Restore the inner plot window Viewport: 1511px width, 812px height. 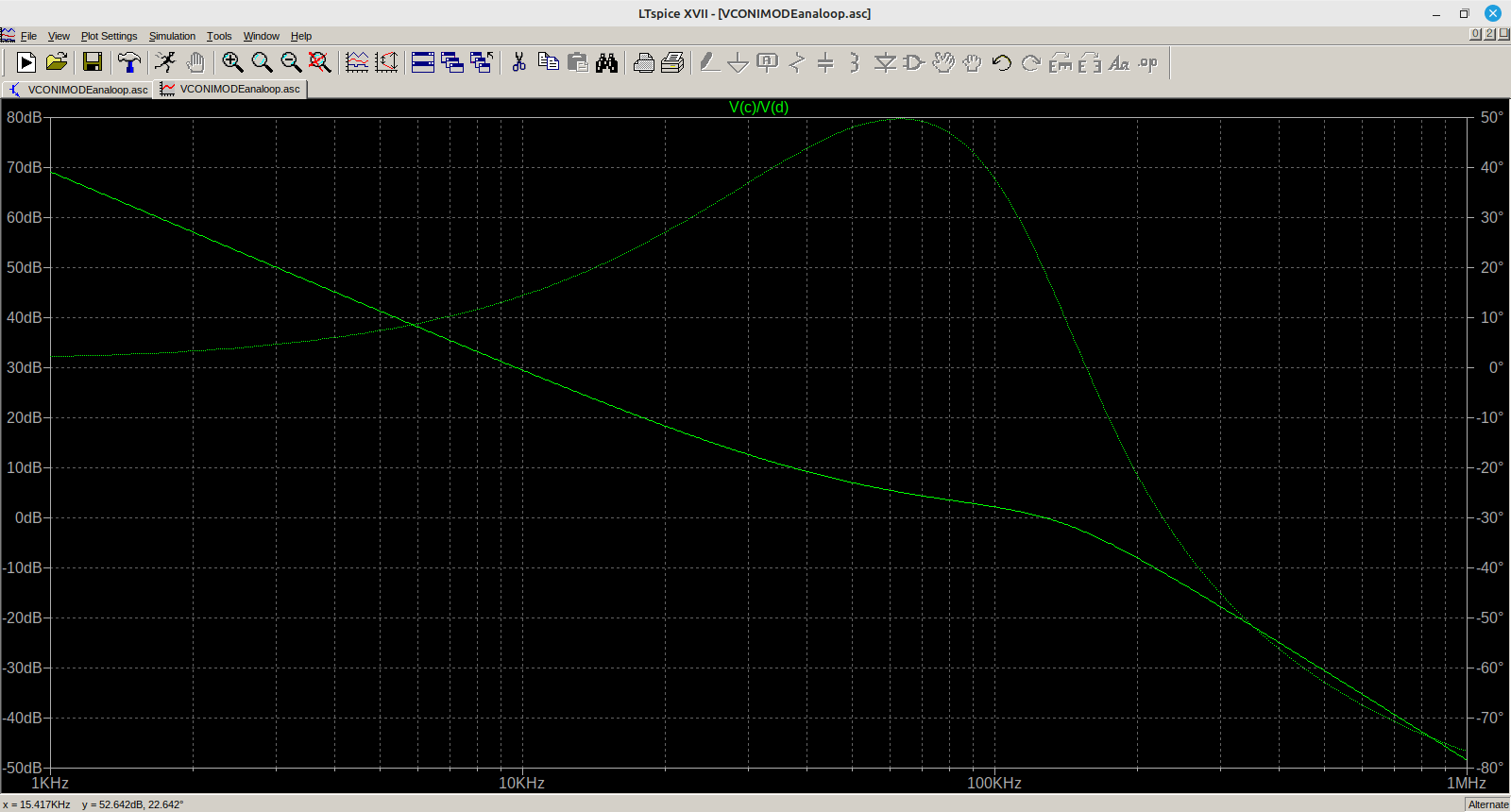1489,34
